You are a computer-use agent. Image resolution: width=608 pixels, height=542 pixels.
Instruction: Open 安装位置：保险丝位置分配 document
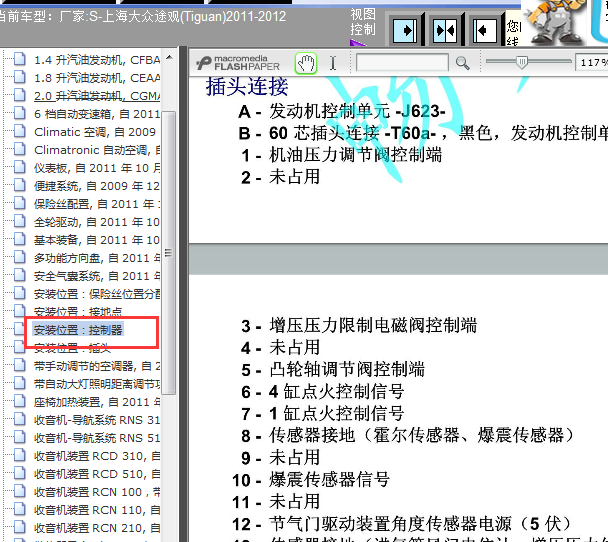tap(97, 294)
